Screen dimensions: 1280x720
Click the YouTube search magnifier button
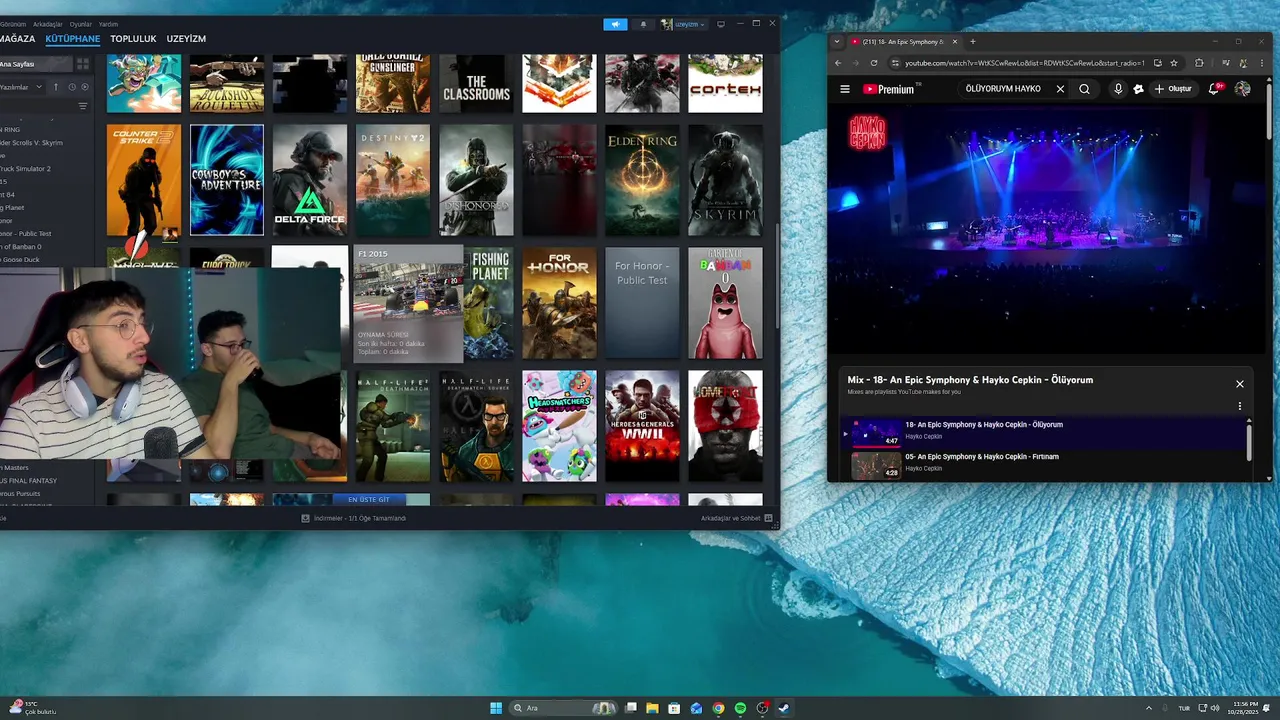(x=1084, y=89)
